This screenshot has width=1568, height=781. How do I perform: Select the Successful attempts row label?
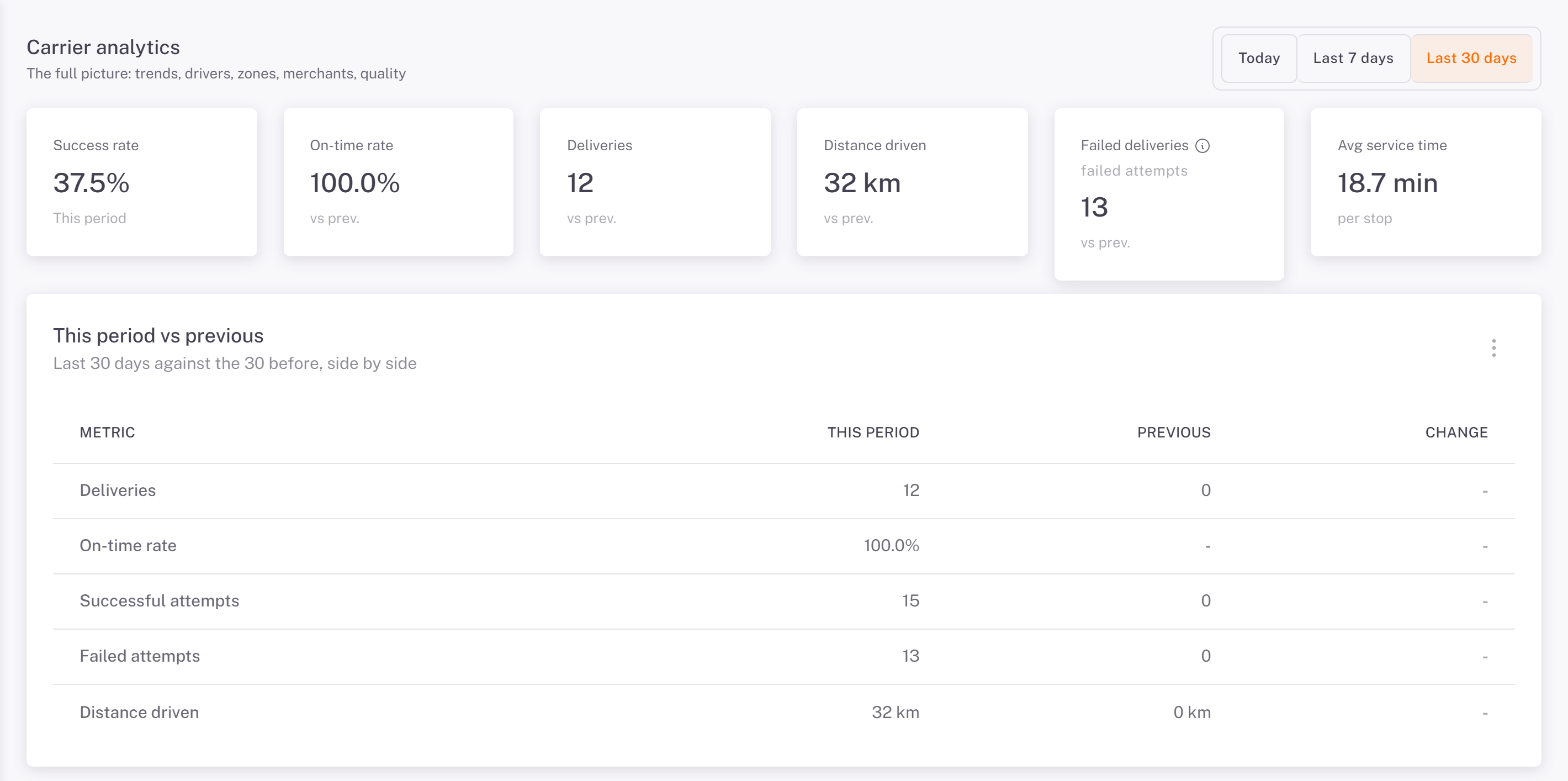[160, 601]
